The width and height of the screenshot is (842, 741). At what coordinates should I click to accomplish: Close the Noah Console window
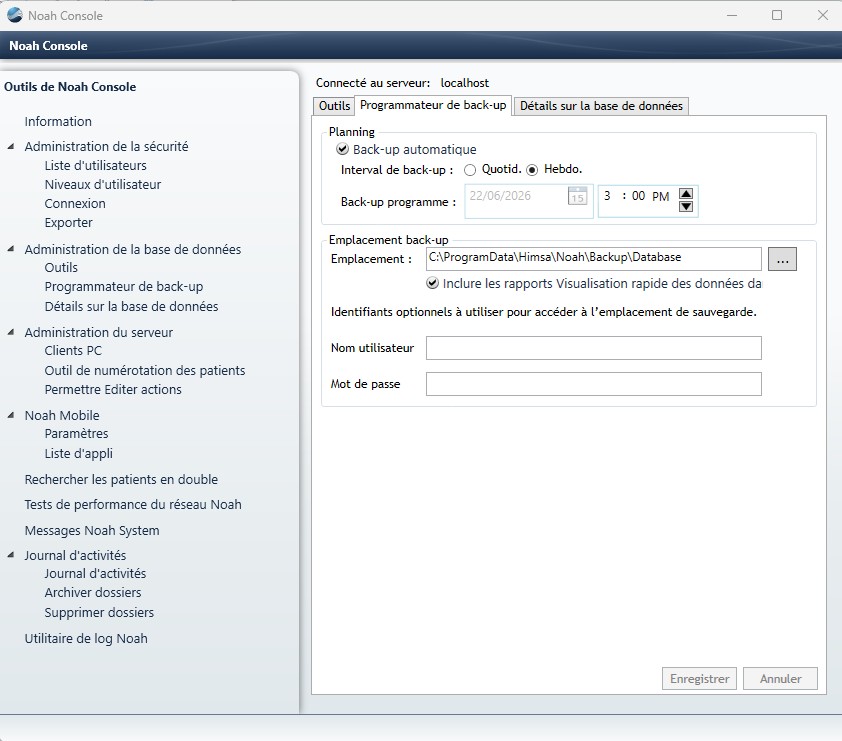pos(823,15)
